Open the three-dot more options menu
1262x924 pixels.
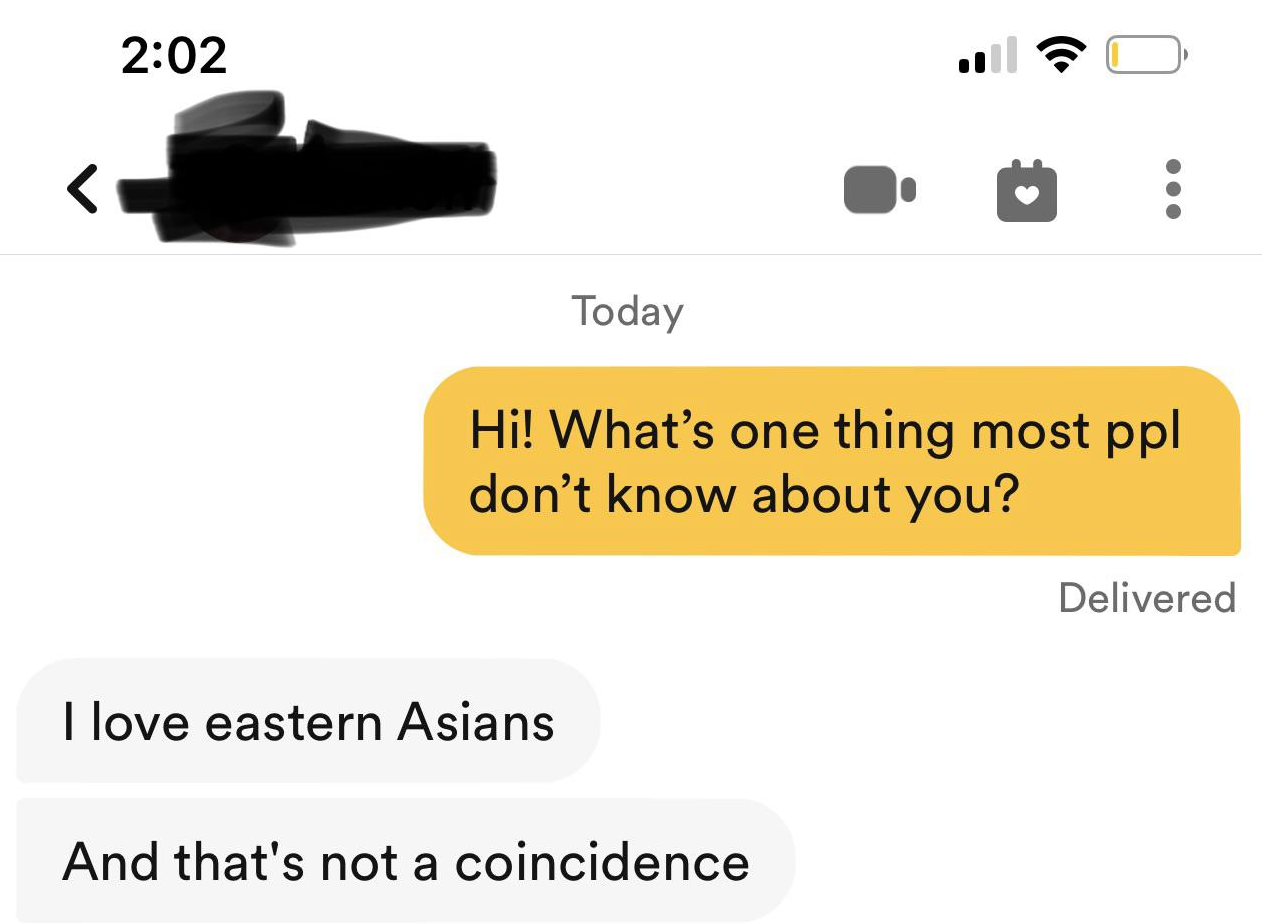click(1174, 189)
